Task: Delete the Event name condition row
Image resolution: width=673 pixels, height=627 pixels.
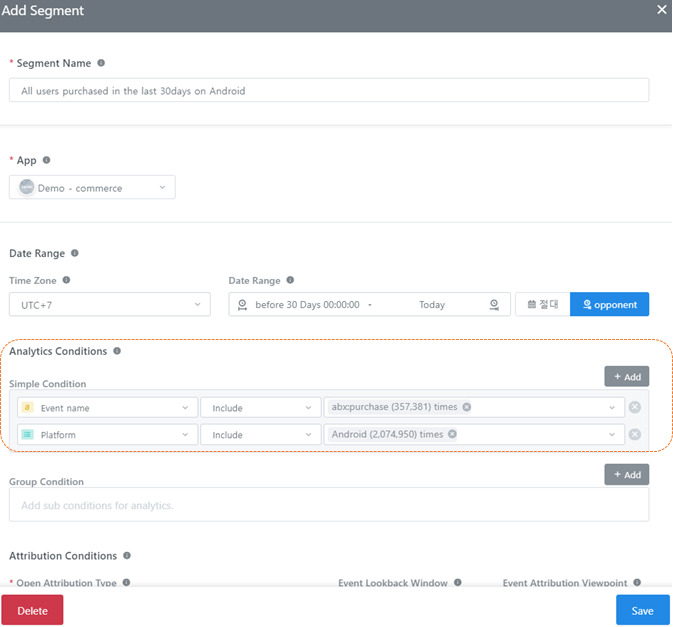Action: pos(635,407)
